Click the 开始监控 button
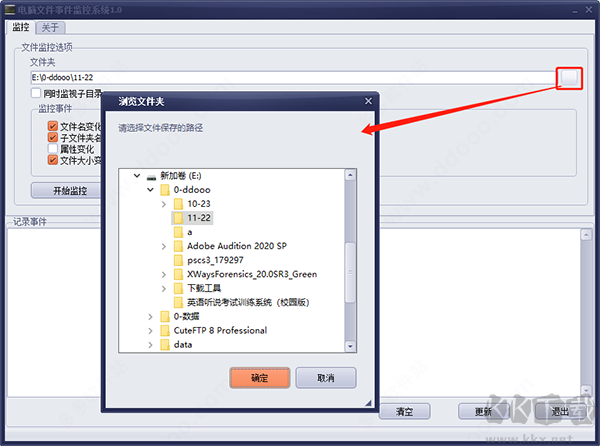Screen dimensions: 600x446 point(66,190)
